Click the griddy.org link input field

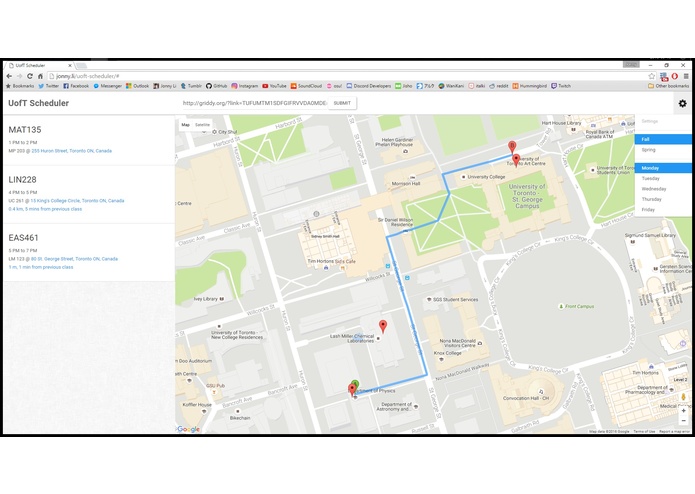point(254,103)
